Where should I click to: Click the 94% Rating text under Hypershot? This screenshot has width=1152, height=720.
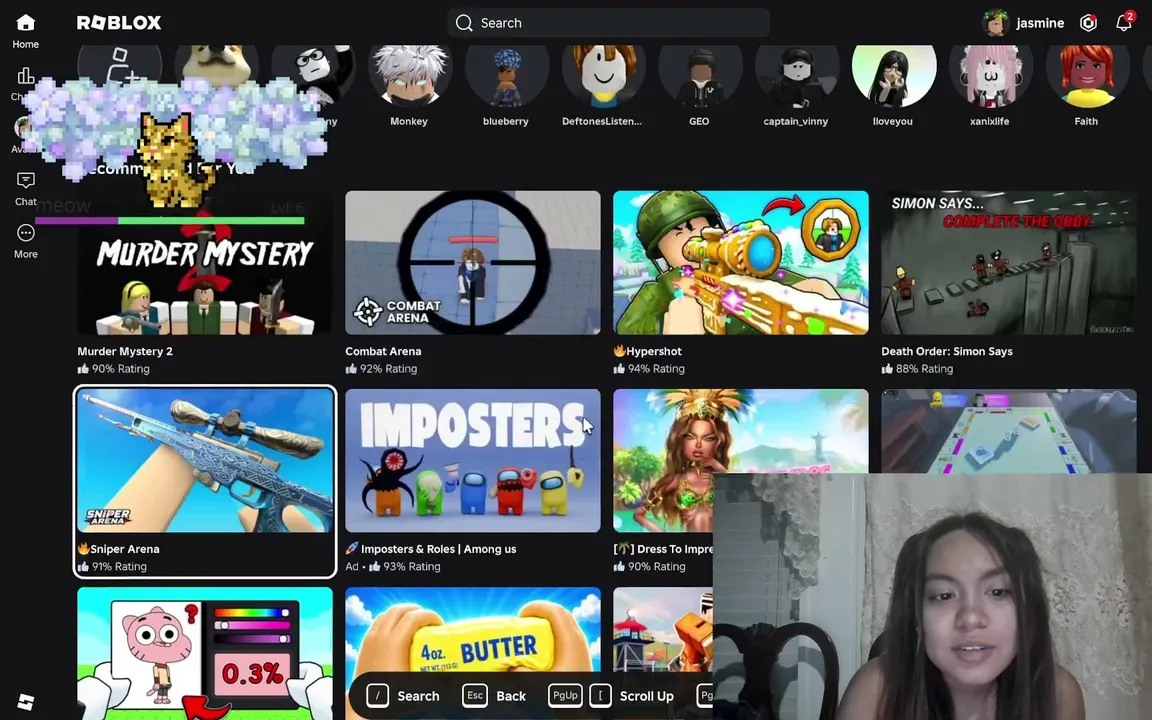tap(656, 369)
